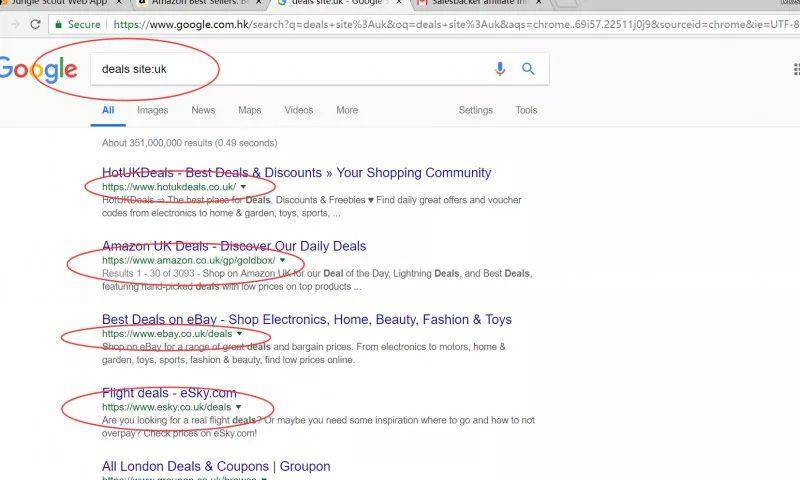This screenshot has width=800, height=480.
Task: Expand dropdown arrow next to amazon.co.uk/gp/goldbox URL
Action: (x=283, y=261)
